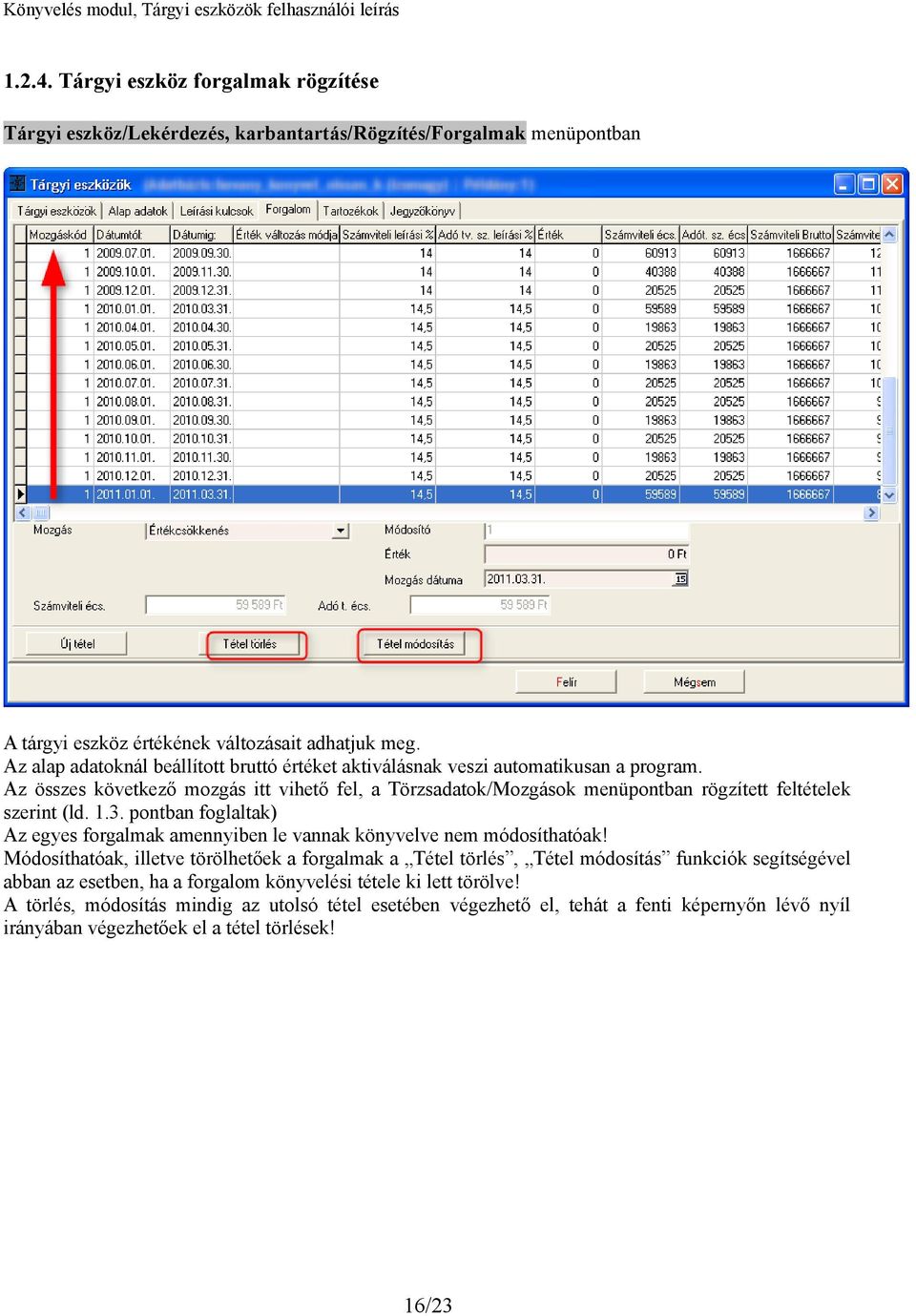Open the Leírási kulcsok tab

coord(217,211)
